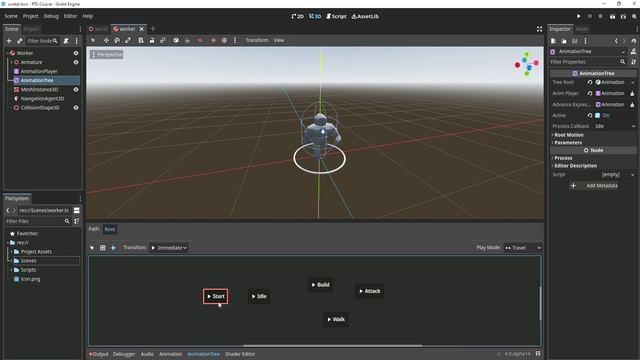Toggle preview environment icon

[x=224, y=40]
